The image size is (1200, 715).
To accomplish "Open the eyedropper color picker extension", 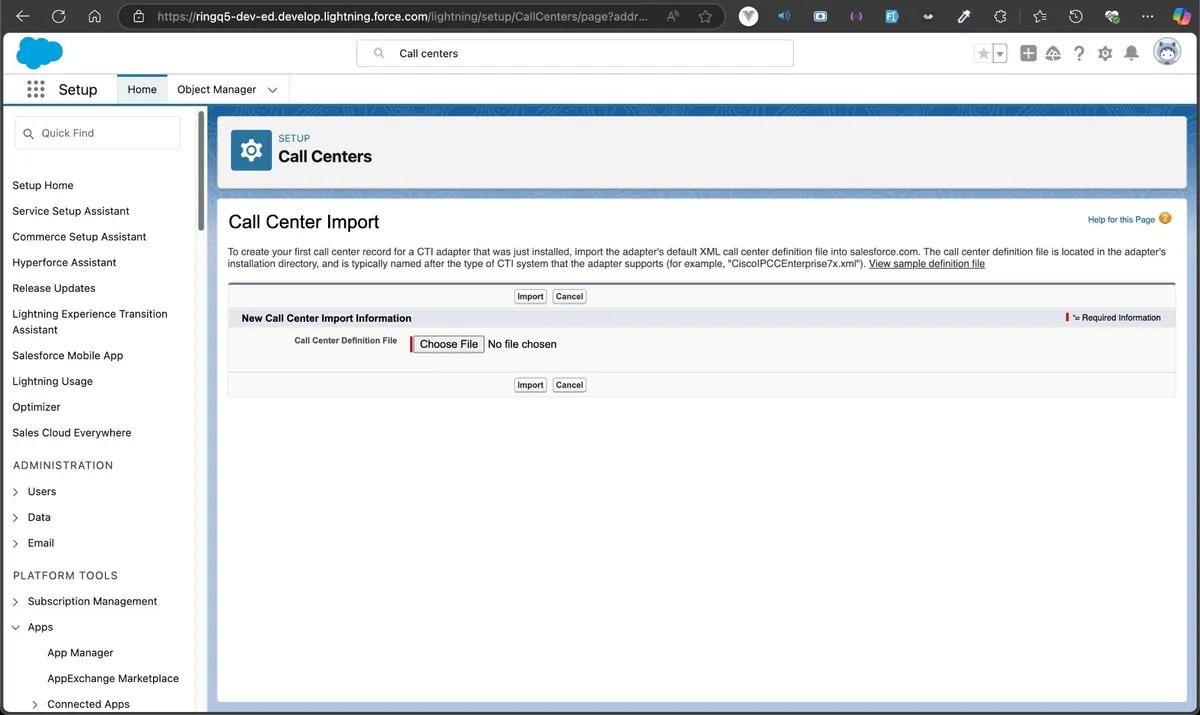I will 964,16.
